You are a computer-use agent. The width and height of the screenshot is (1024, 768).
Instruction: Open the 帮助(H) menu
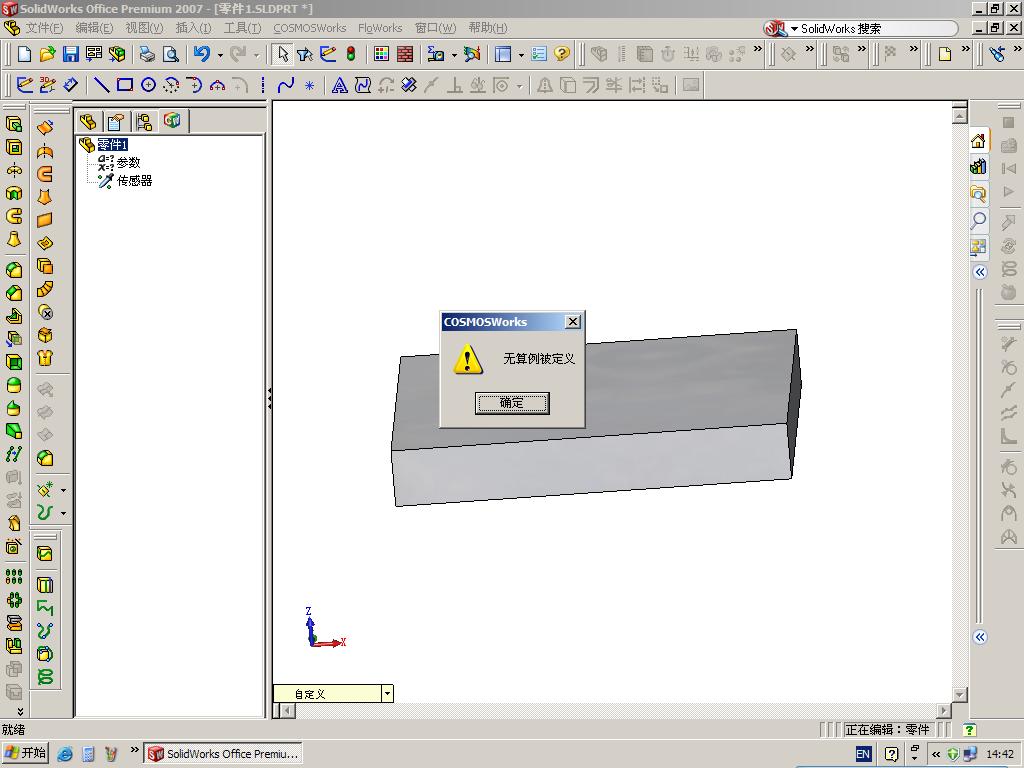coord(488,28)
